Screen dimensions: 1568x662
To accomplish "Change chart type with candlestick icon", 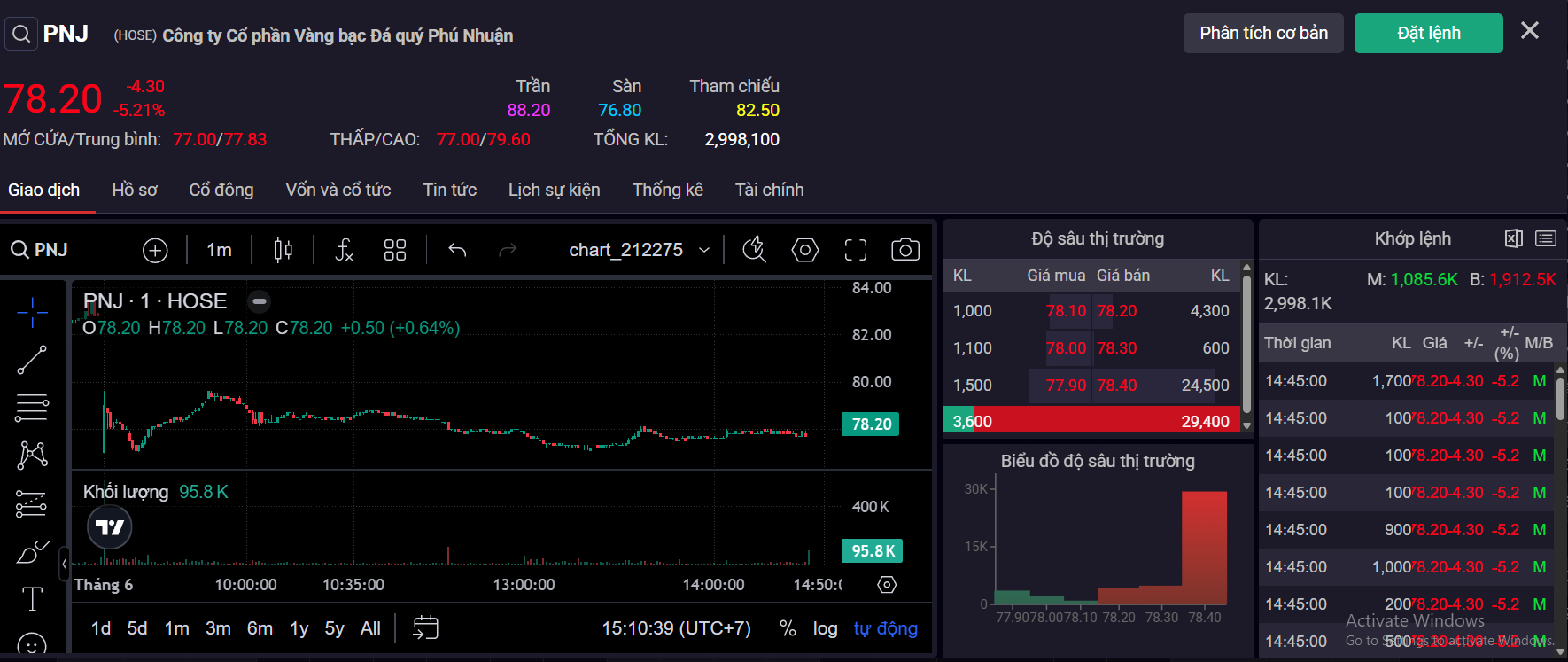I will pyautogui.click(x=283, y=250).
